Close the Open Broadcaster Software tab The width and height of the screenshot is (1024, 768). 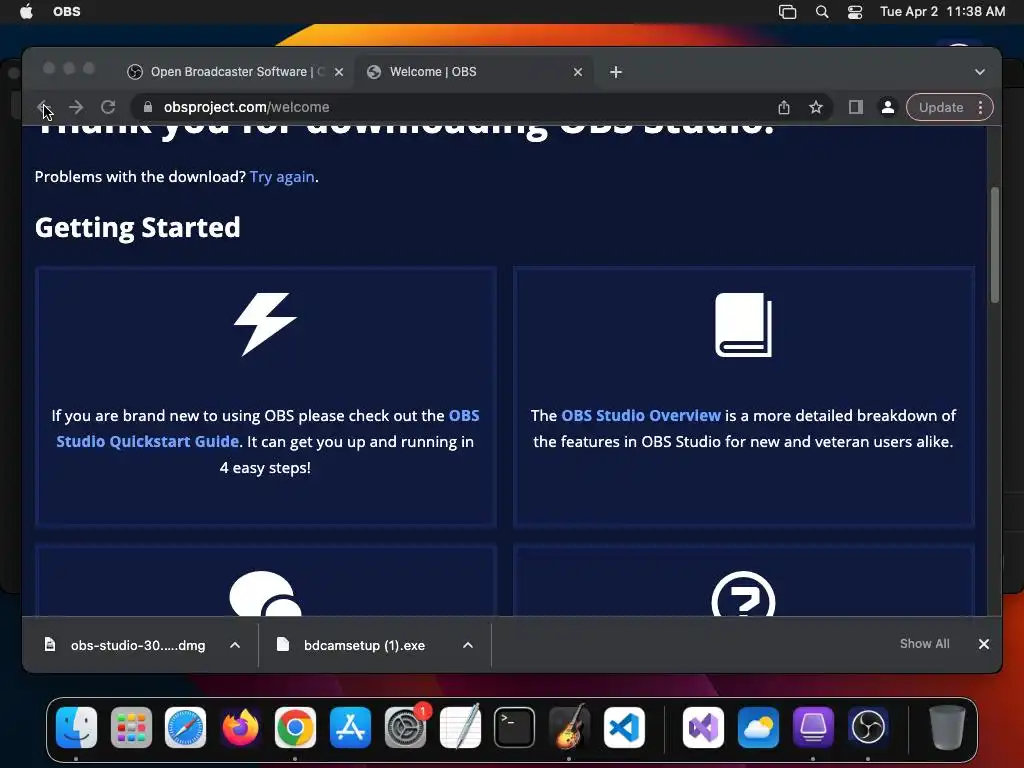click(x=339, y=72)
